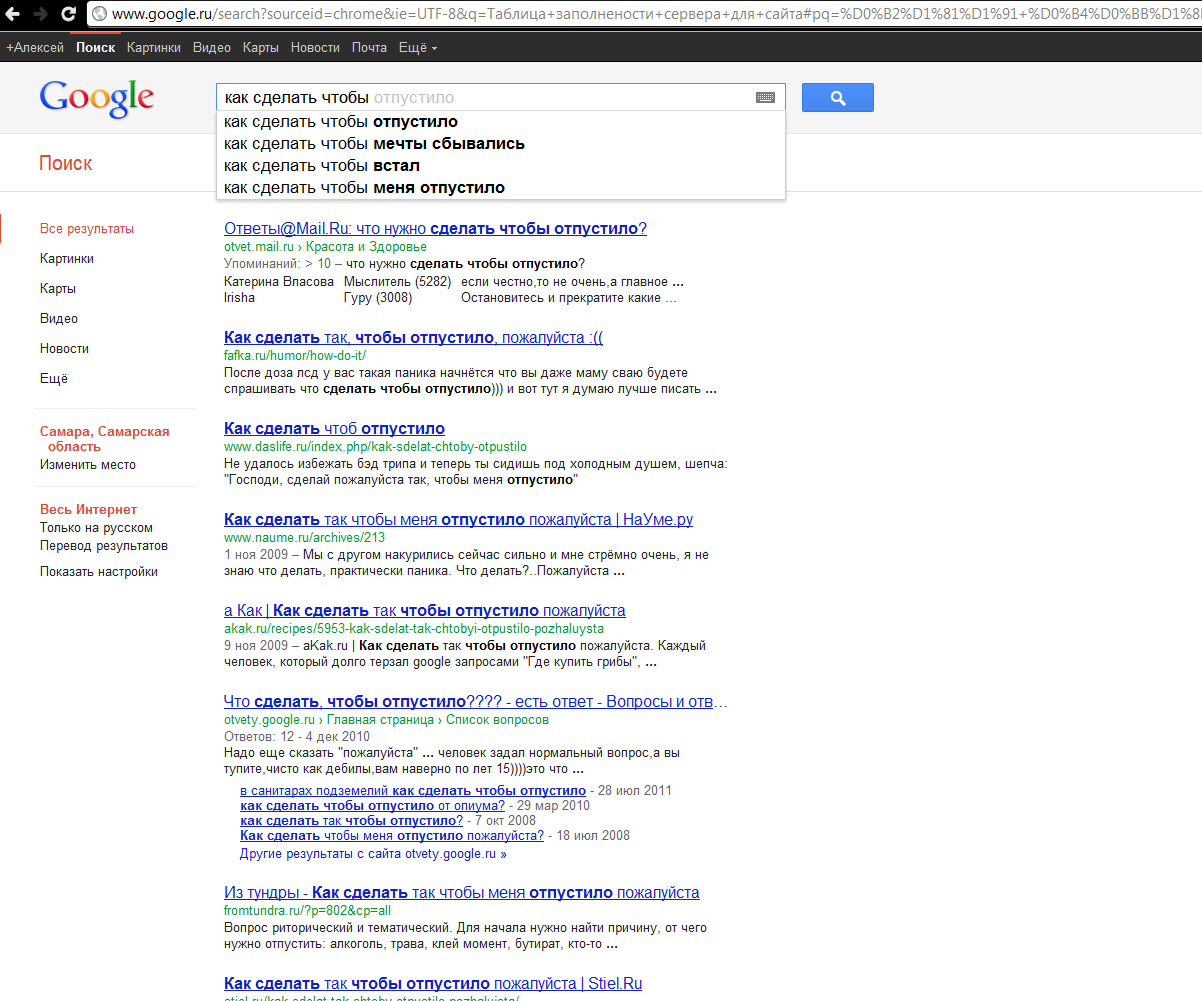This screenshot has width=1202, height=1001.
Task: Open Новости in the top black bar
Action: click(316, 48)
